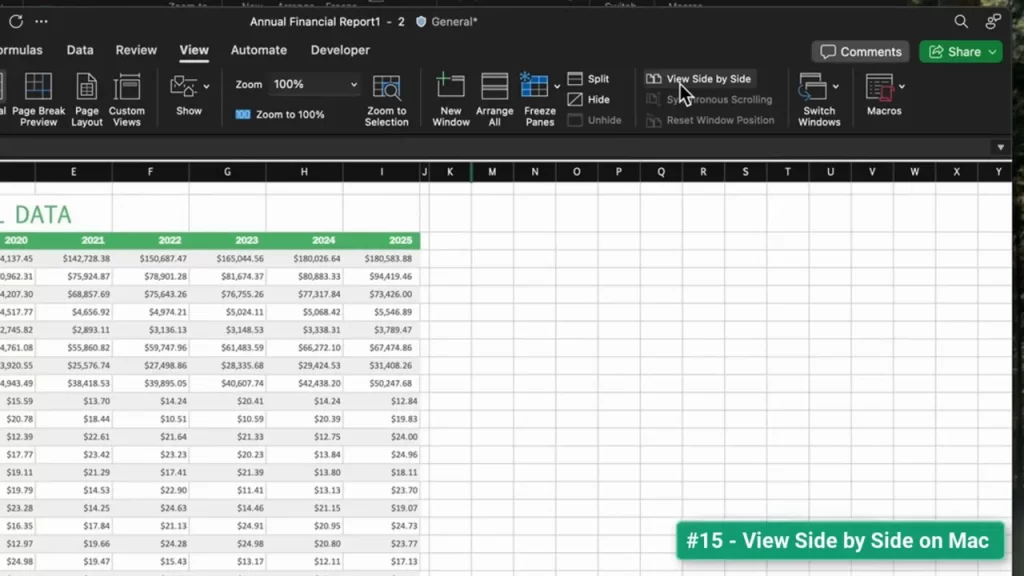The image size is (1024, 576).
Task: Toggle Split panes
Action: tap(590, 78)
